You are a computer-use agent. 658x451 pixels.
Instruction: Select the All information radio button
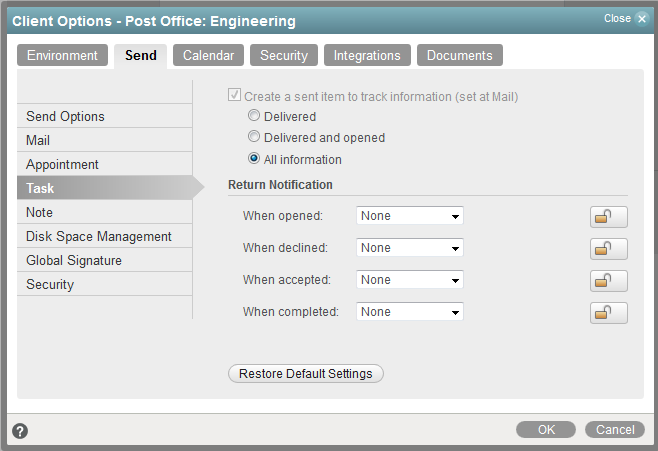(254, 160)
